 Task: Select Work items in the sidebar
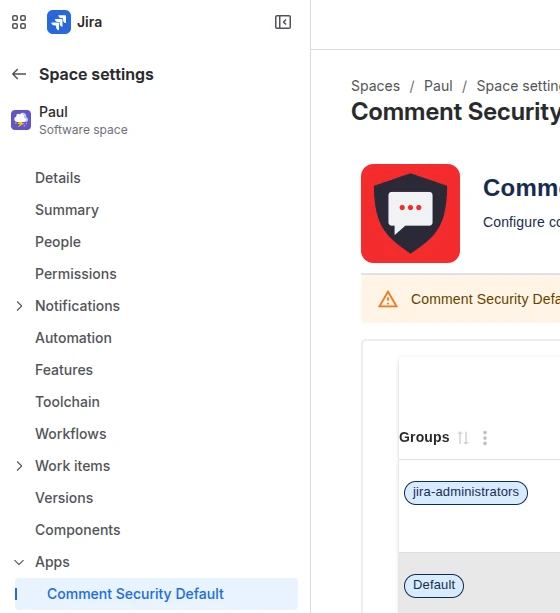point(73,466)
